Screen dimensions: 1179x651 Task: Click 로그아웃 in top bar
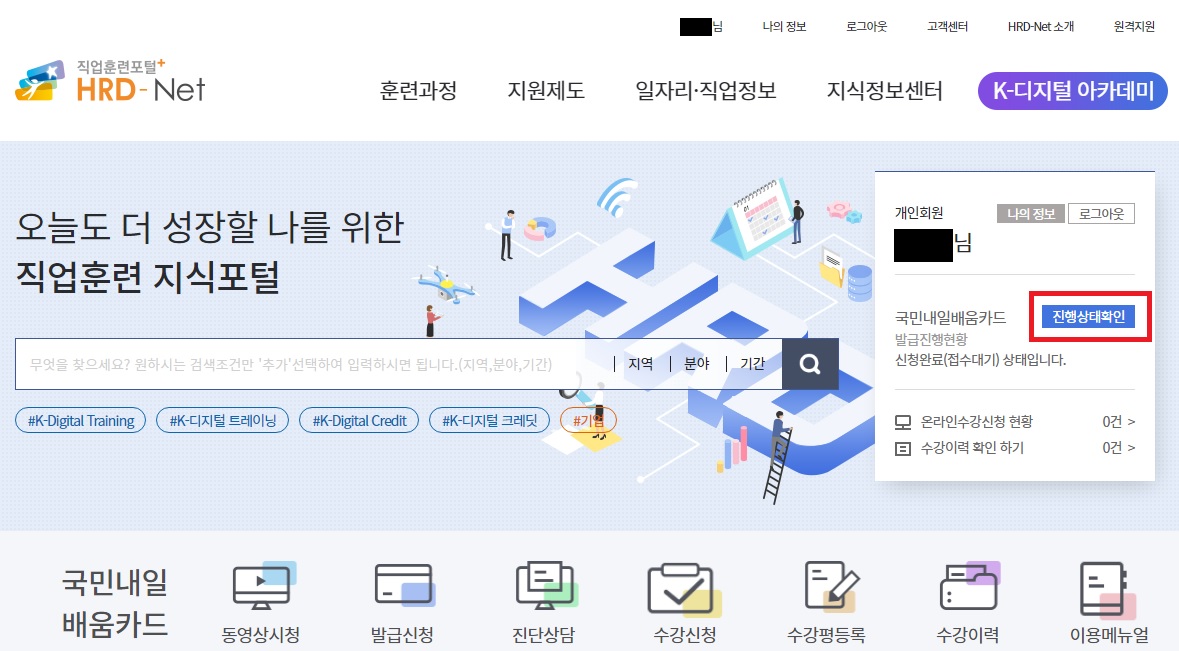pos(866,26)
